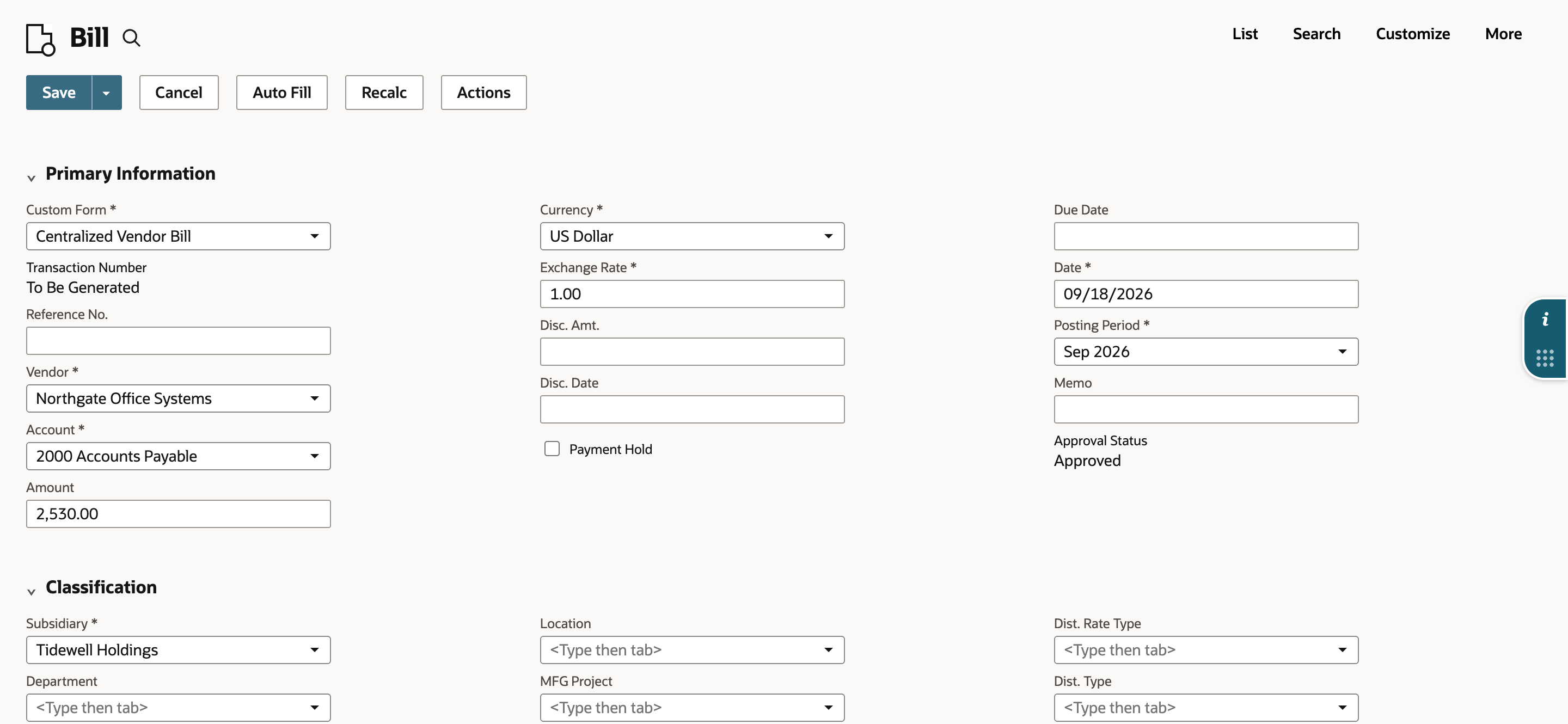This screenshot has height=724, width=1568.
Task: Open the List menu
Action: point(1245,33)
